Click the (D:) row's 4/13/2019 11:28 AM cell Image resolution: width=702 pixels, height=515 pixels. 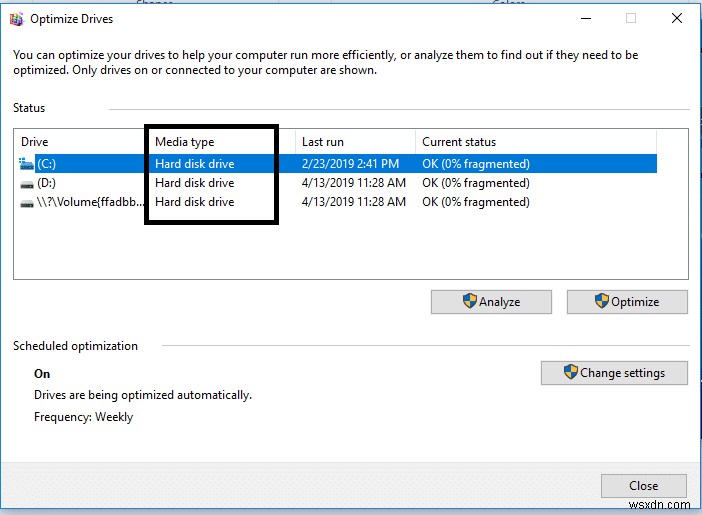(354, 183)
